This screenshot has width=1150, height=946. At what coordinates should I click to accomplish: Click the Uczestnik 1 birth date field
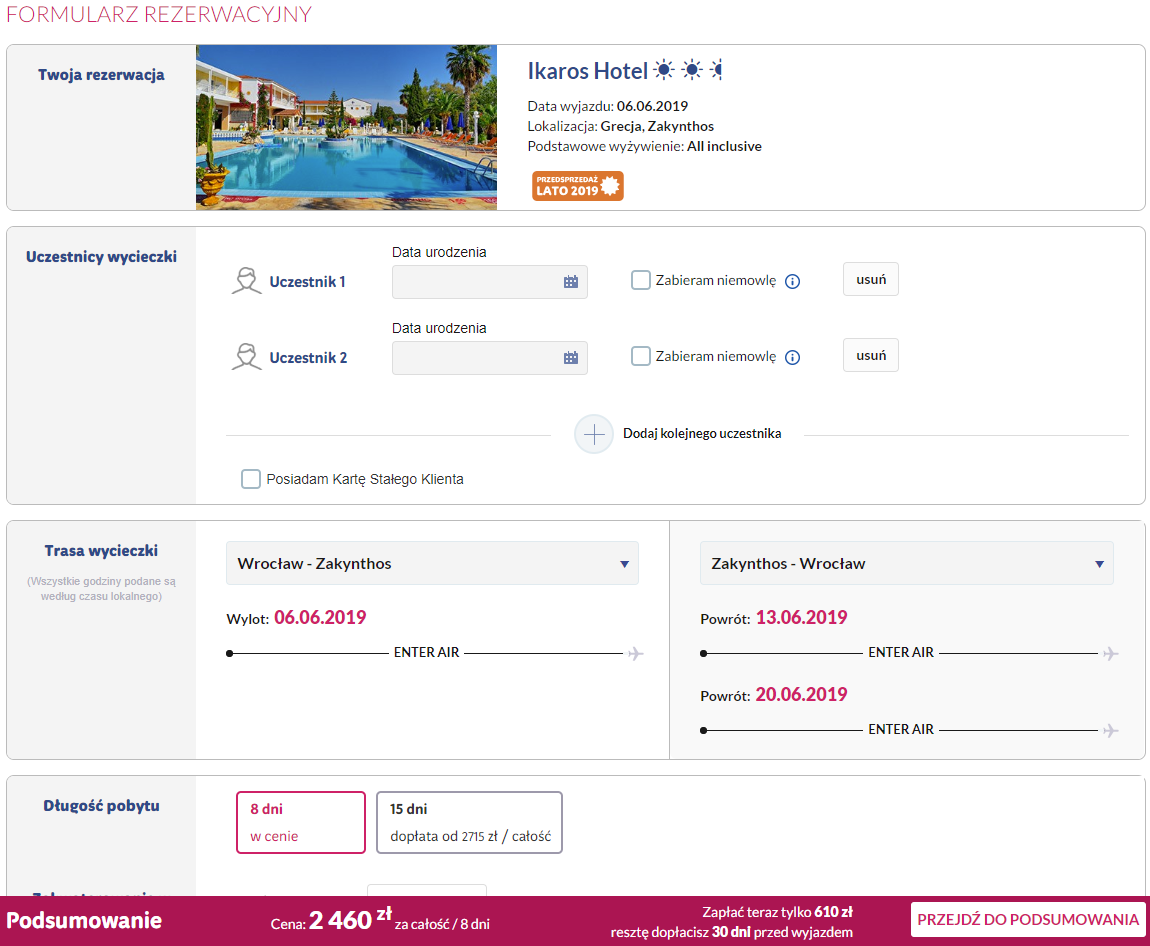(489, 282)
